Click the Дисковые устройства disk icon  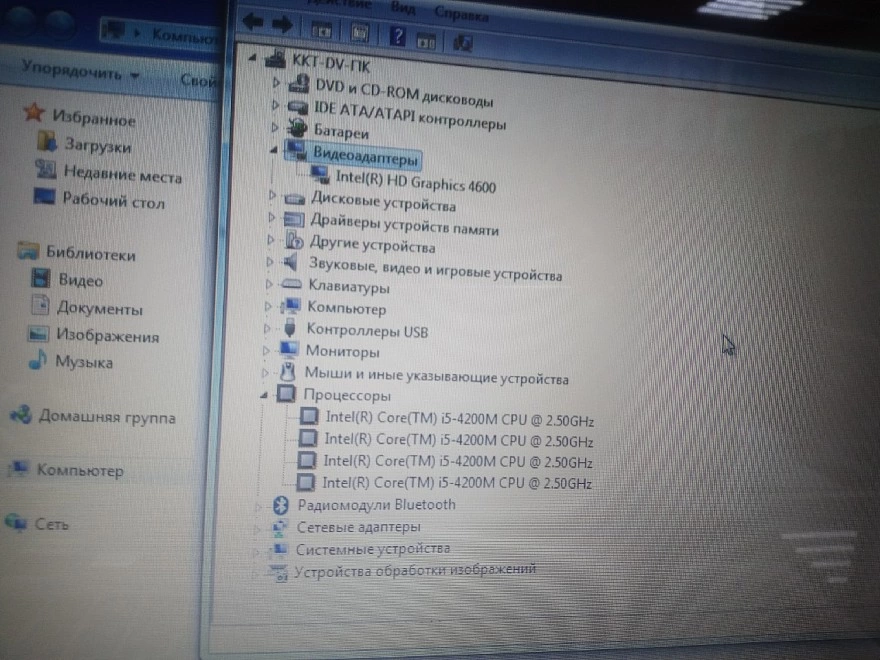(x=295, y=198)
